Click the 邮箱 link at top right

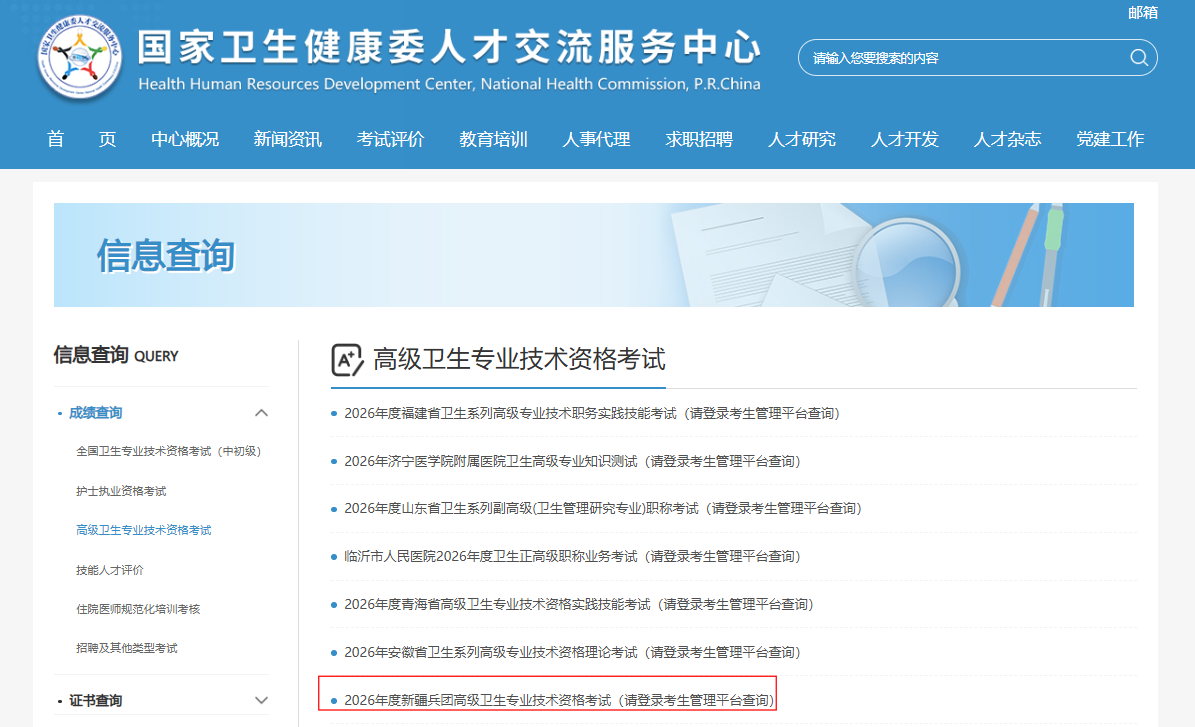click(x=1143, y=12)
